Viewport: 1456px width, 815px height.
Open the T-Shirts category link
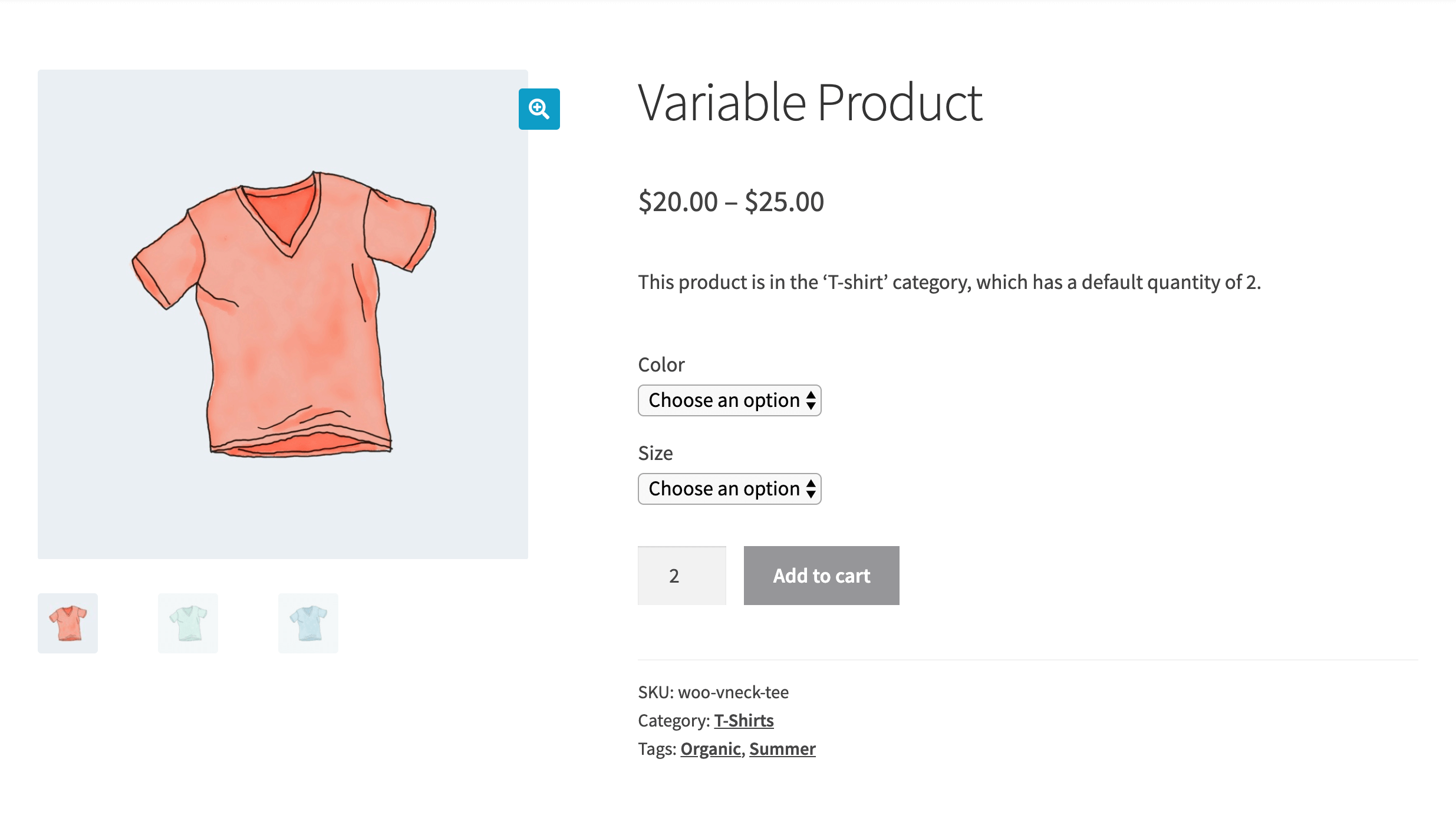click(744, 720)
